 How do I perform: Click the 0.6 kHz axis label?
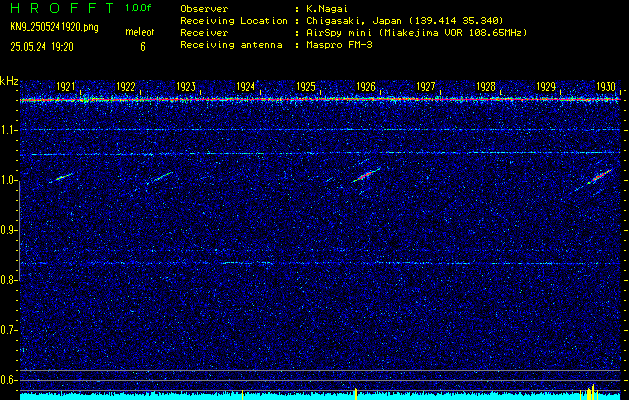(9, 380)
